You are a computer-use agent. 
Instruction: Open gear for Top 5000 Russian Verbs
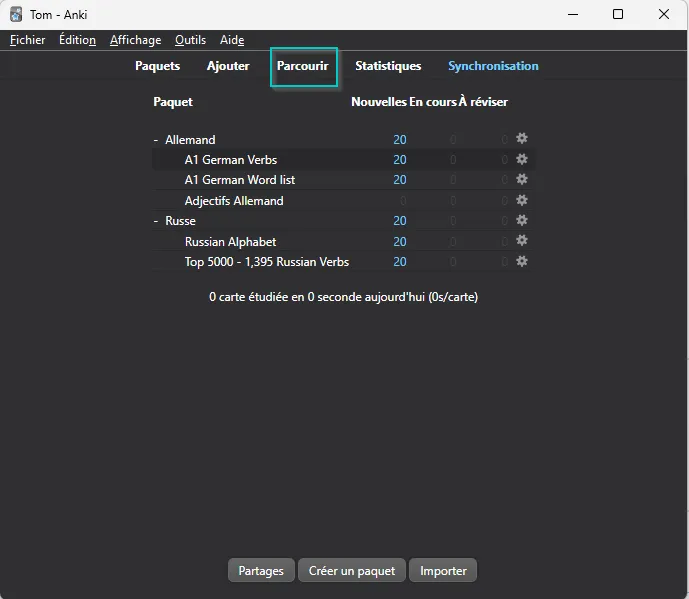pyautogui.click(x=521, y=261)
